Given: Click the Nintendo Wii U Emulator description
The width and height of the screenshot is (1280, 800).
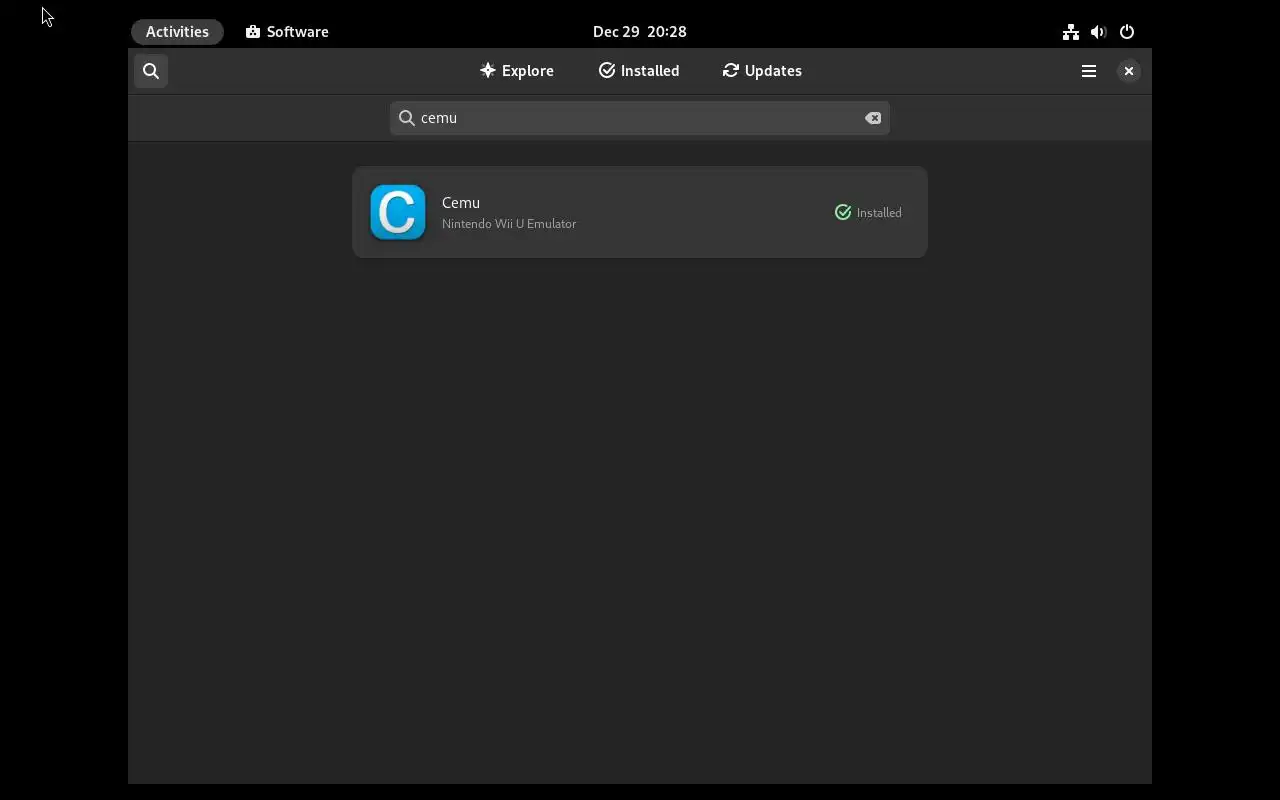Looking at the screenshot, I should pyautogui.click(x=509, y=224).
